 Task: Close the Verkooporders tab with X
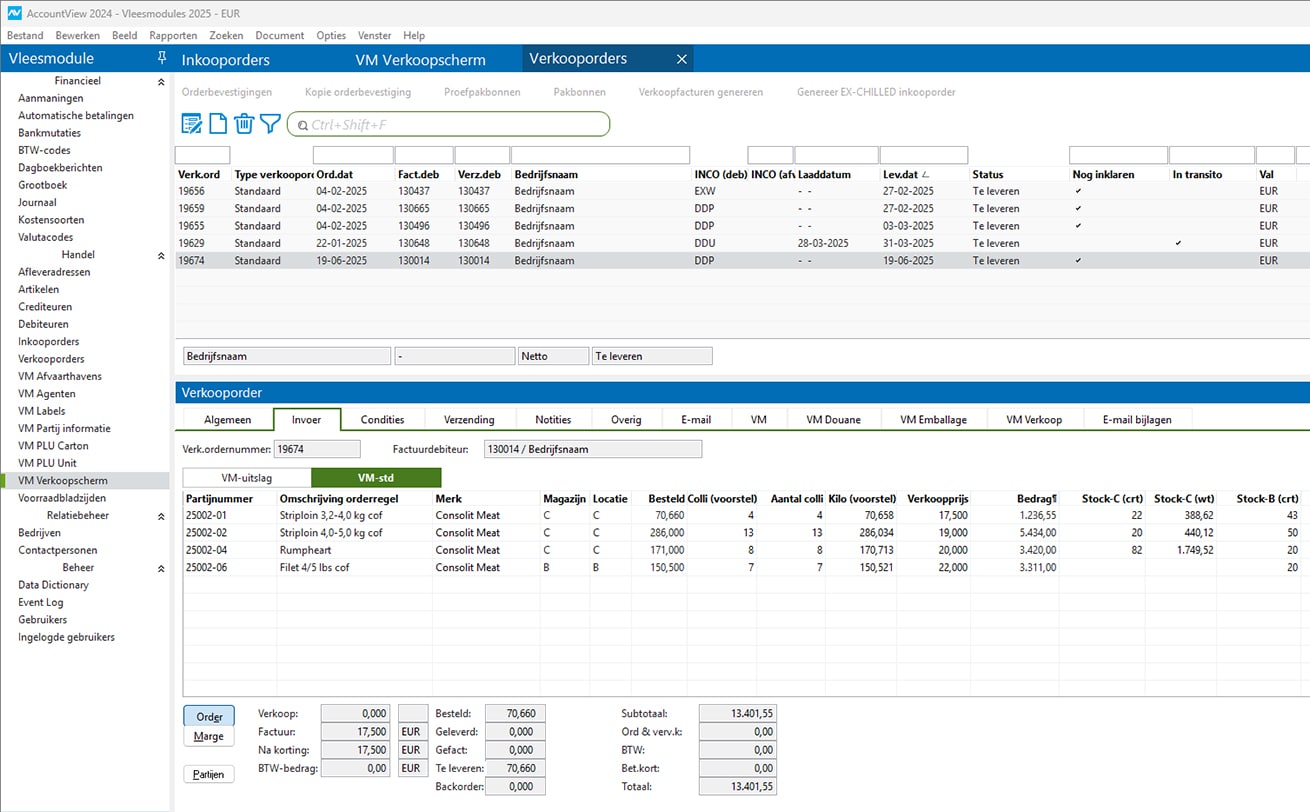(682, 60)
